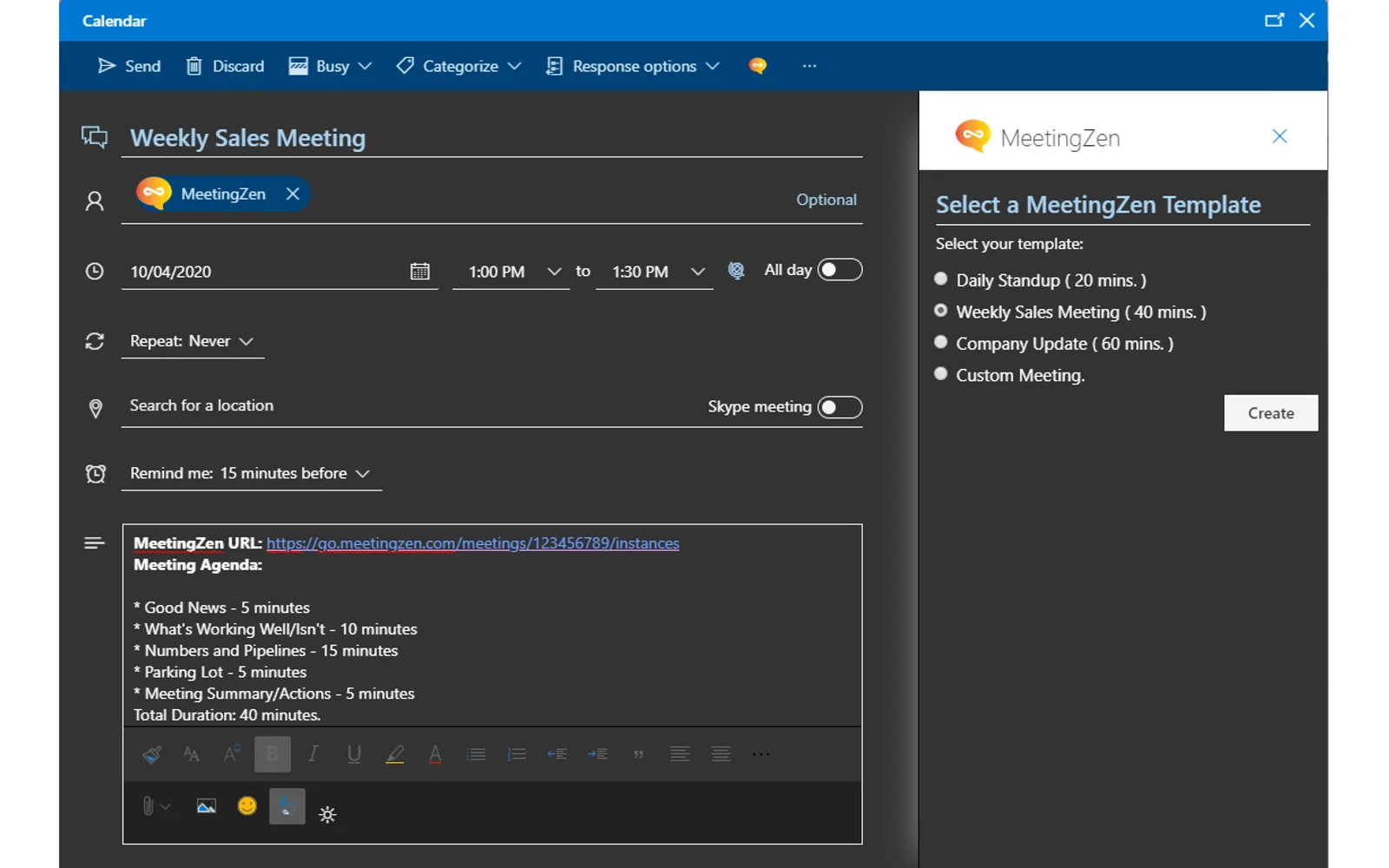Choose the Custom Meeting option
The width and height of the screenshot is (1389, 868).
point(941,373)
